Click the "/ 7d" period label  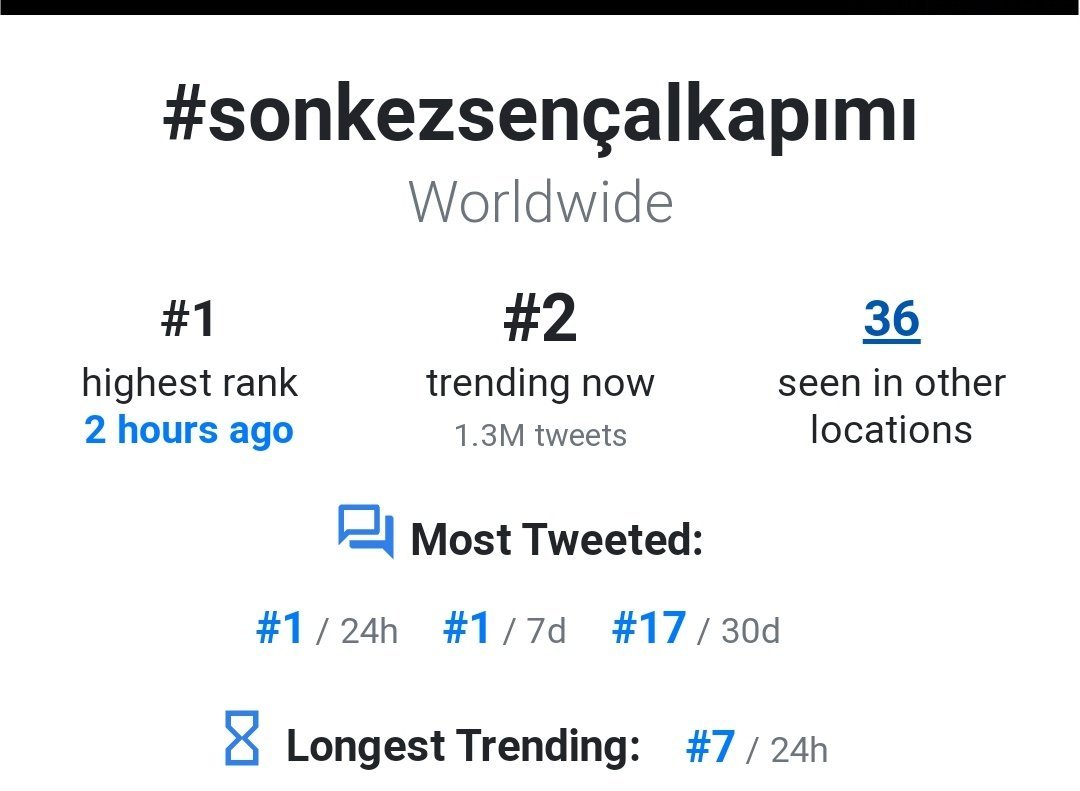[x=534, y=632]
